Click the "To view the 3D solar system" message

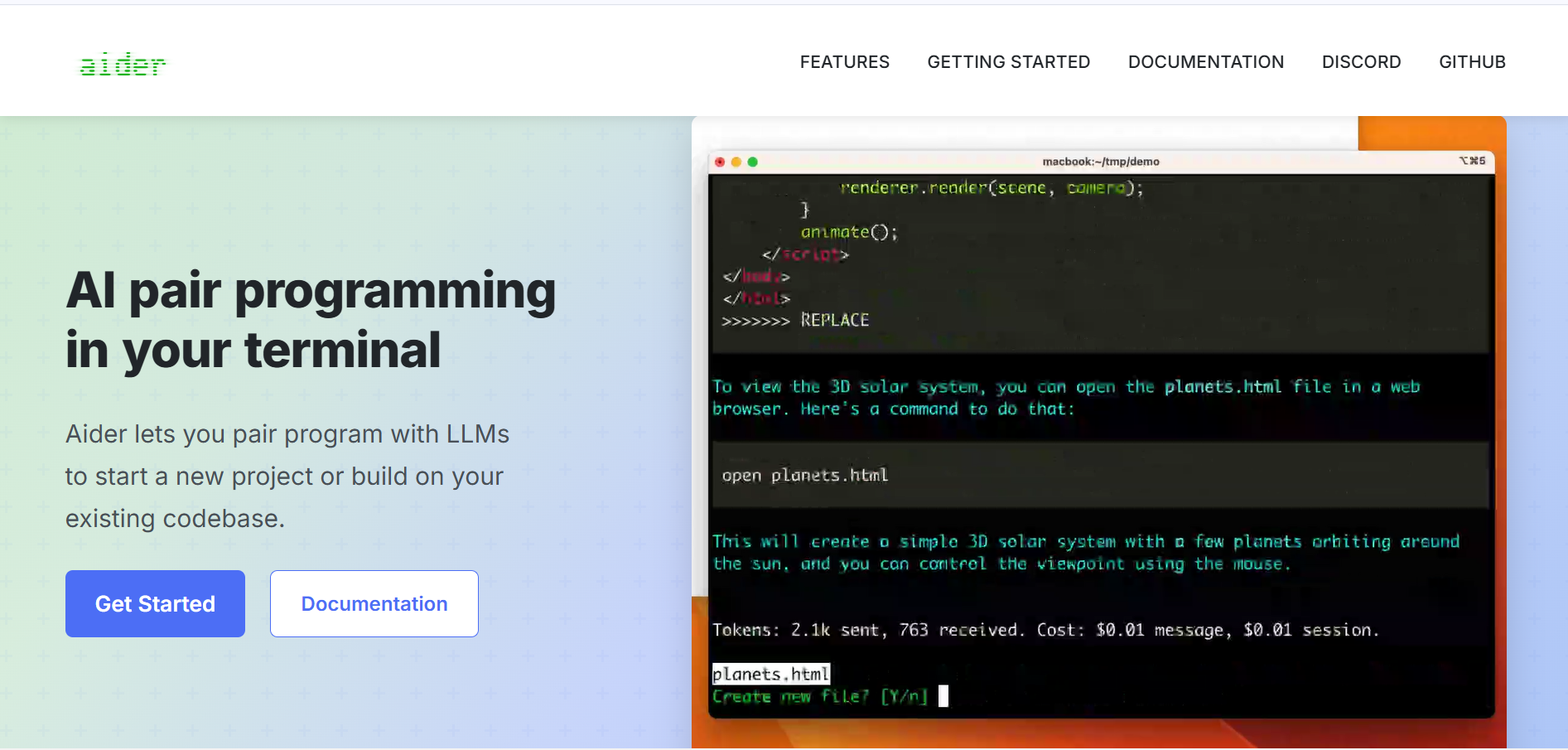click(1066, 398)
